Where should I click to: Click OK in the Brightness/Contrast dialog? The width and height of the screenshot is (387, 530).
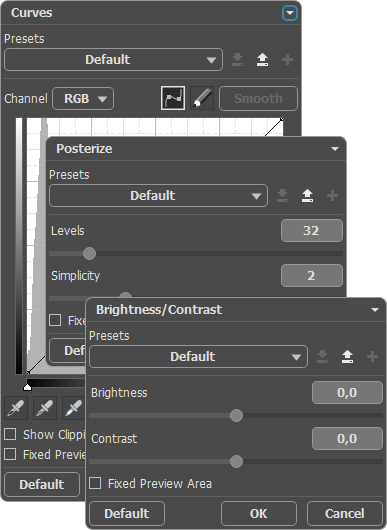[x=259, y=513]
